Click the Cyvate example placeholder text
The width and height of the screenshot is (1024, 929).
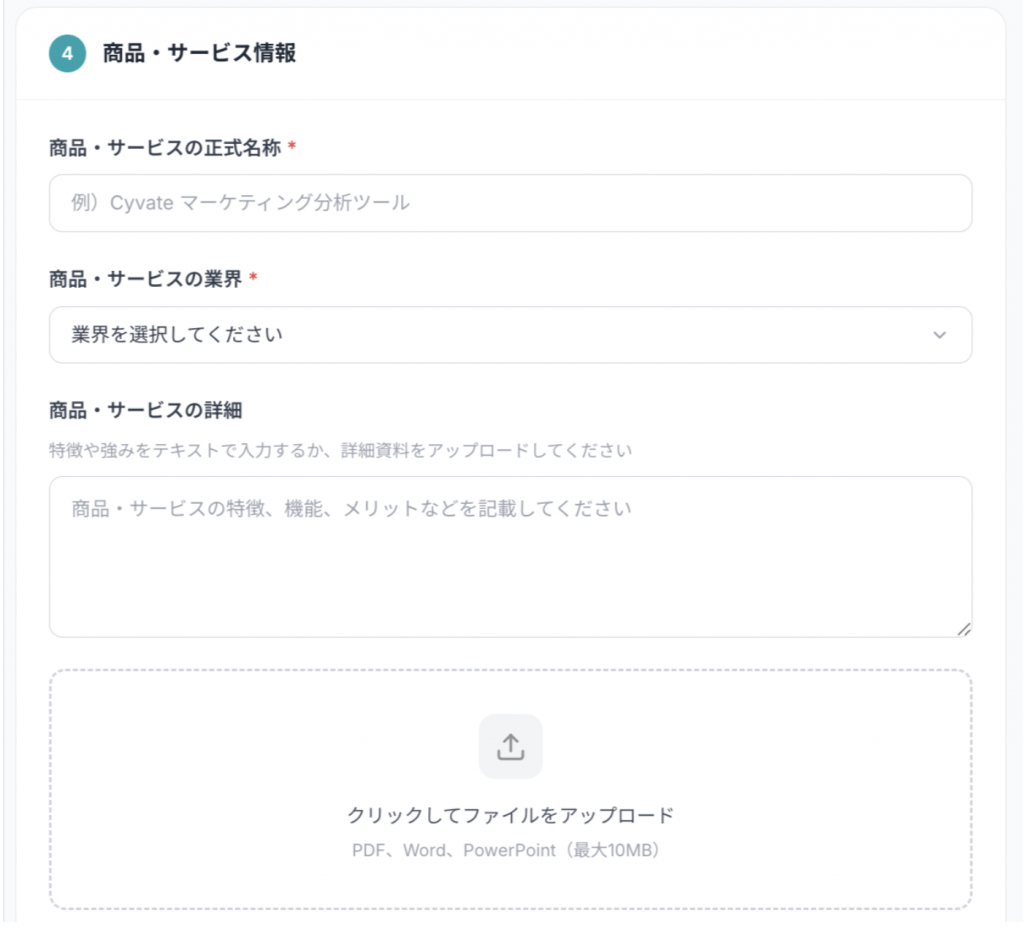tap(240, 203)
